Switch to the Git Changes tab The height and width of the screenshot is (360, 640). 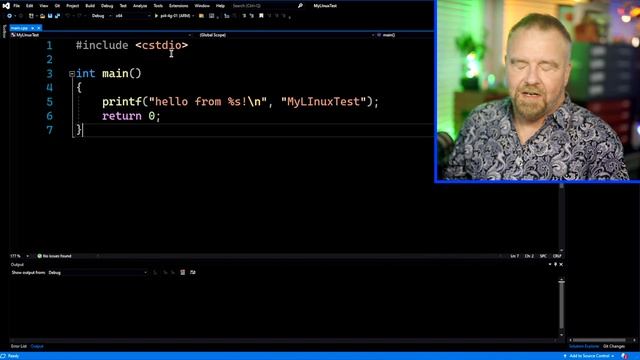[x=614, y=346]
